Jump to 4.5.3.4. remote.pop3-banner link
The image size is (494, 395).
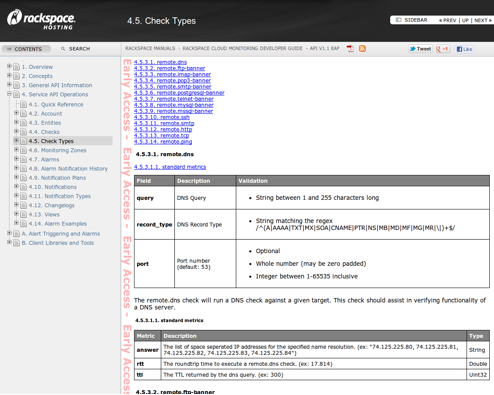pyautogui.click(x=172, y=80)
